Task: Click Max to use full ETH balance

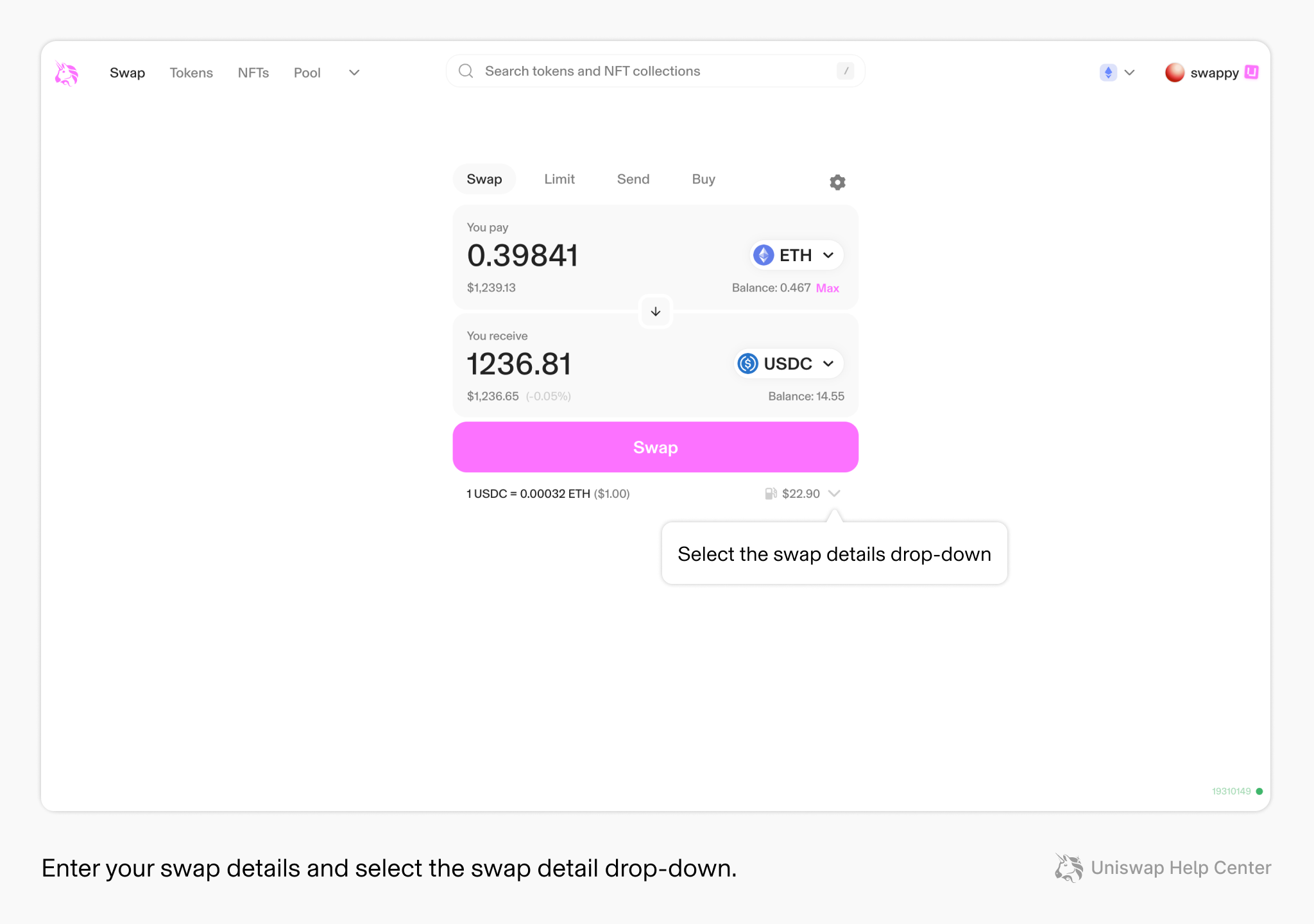Action: 827,288
